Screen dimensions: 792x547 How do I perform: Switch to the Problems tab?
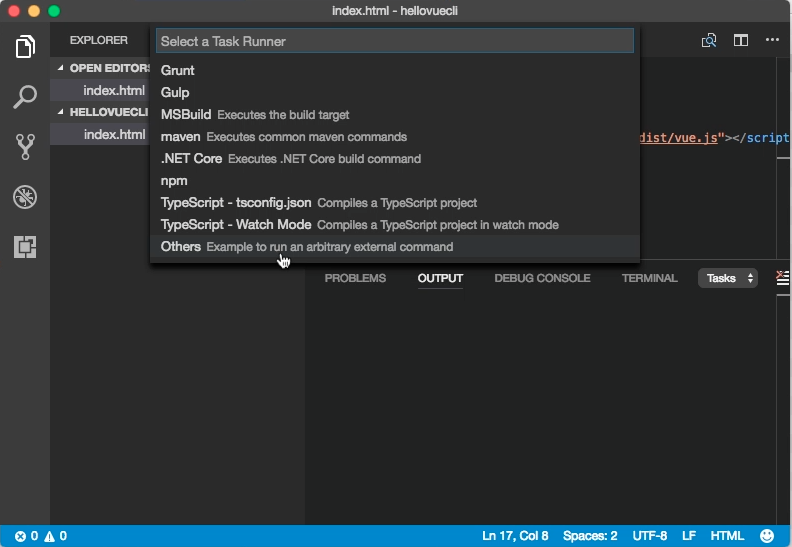(x=355, y=278)
